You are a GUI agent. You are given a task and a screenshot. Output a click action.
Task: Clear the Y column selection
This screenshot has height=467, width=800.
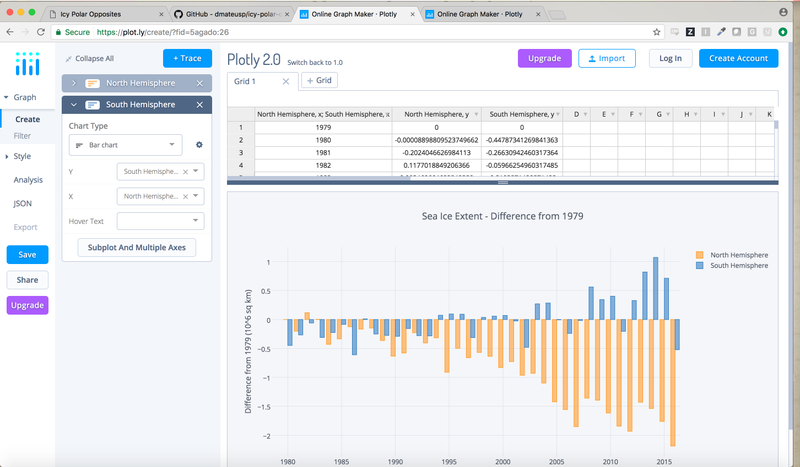[x=186, y=171]
